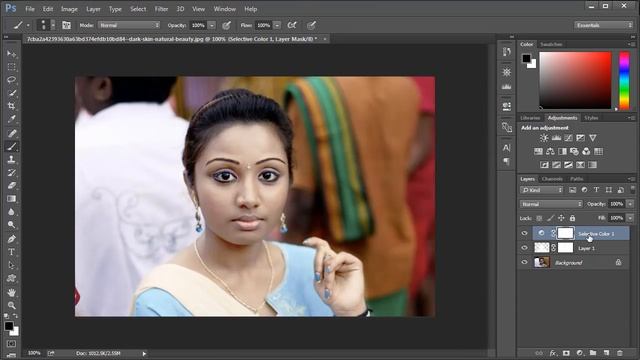Select the Rectangular Marquee tool
This screenshot has height=360, width=640.
click(11, 67)
